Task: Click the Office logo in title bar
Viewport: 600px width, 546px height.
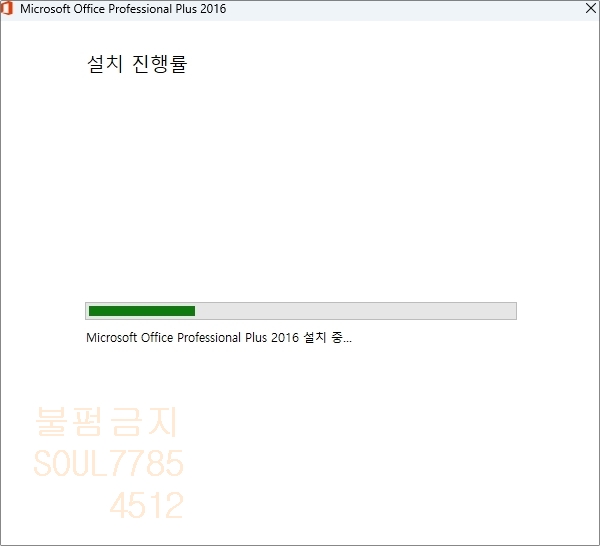Action: click(8, 9)
